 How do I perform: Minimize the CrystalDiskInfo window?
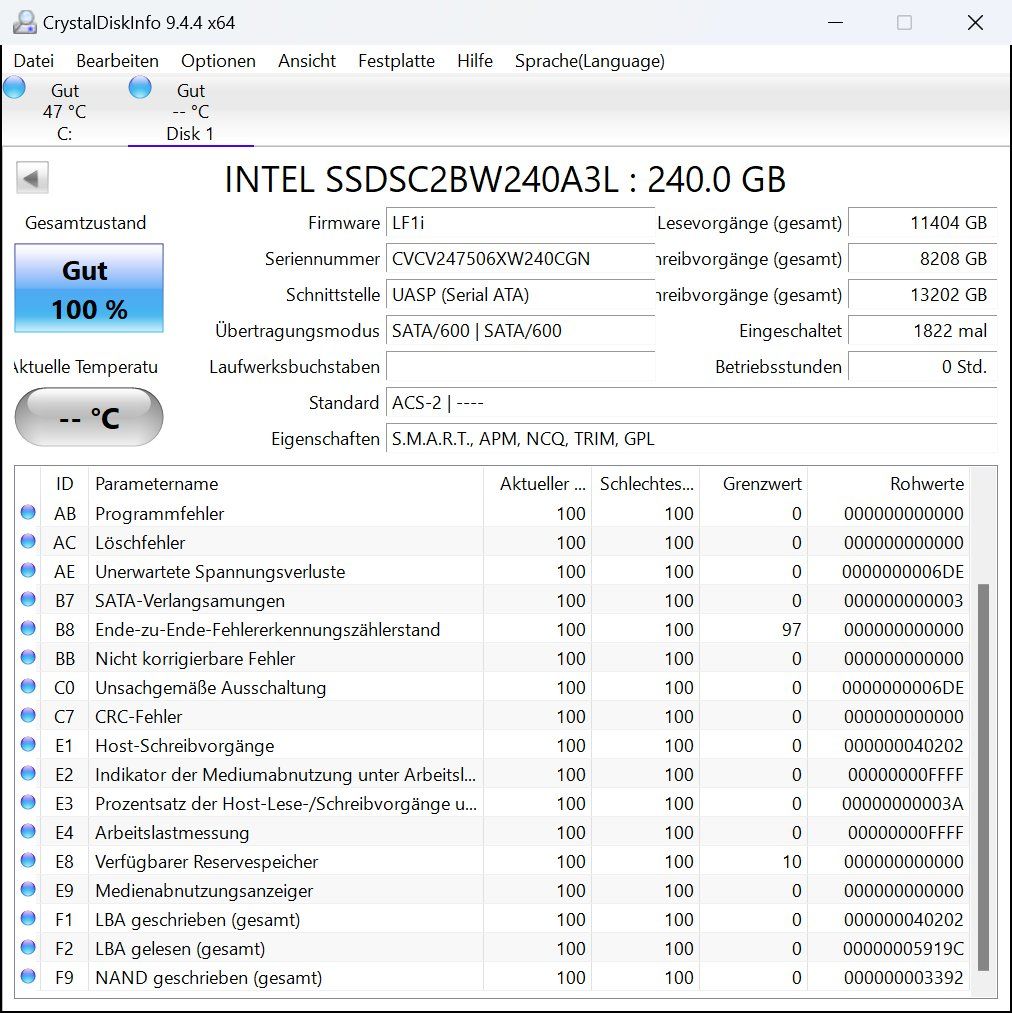836,23
